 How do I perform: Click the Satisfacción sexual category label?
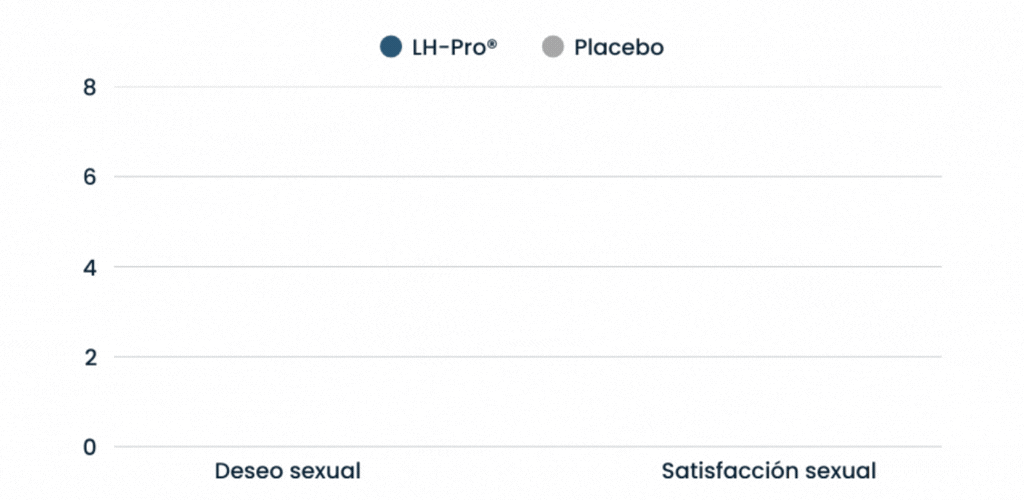768,471
